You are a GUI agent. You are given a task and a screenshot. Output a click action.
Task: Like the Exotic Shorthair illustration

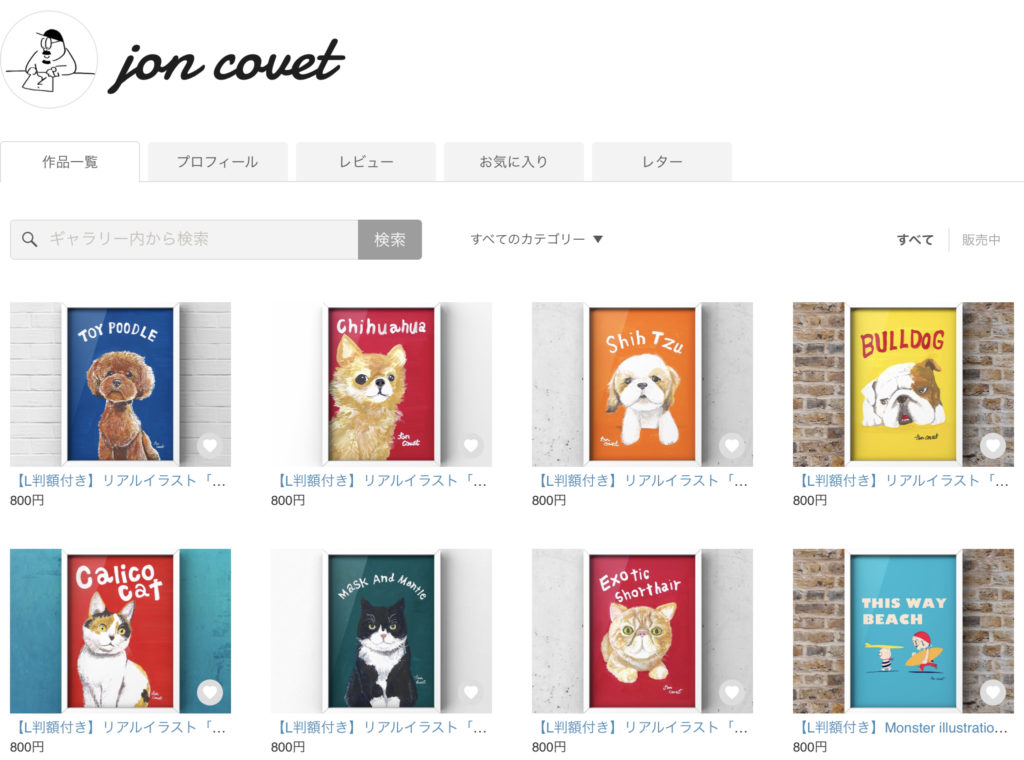point(731,692)
